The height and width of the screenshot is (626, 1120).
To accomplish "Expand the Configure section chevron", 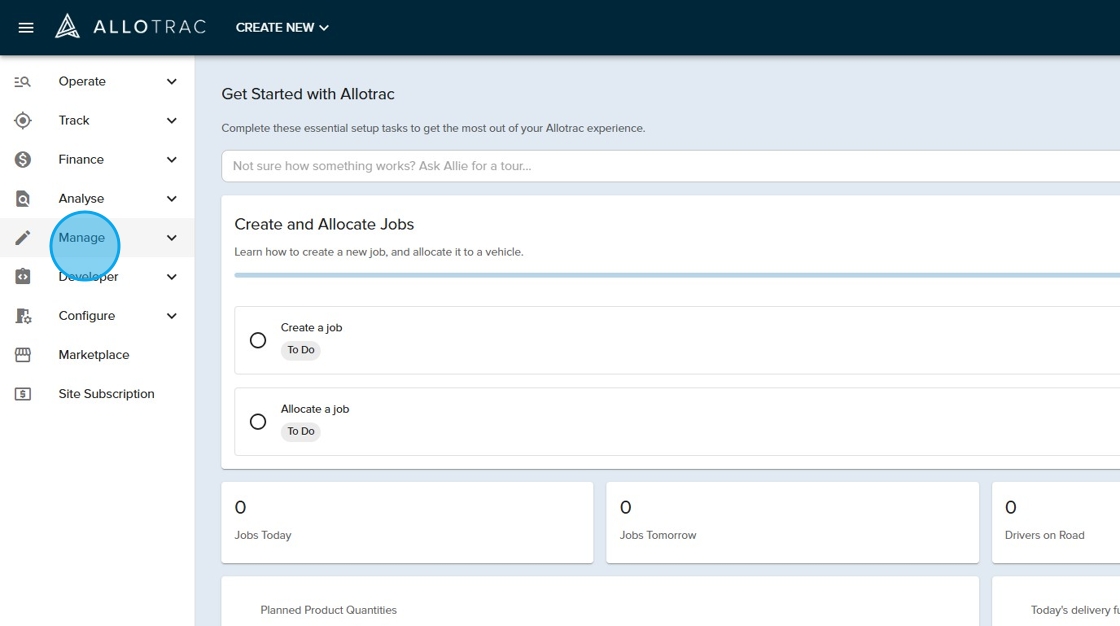I will point(172,316).
